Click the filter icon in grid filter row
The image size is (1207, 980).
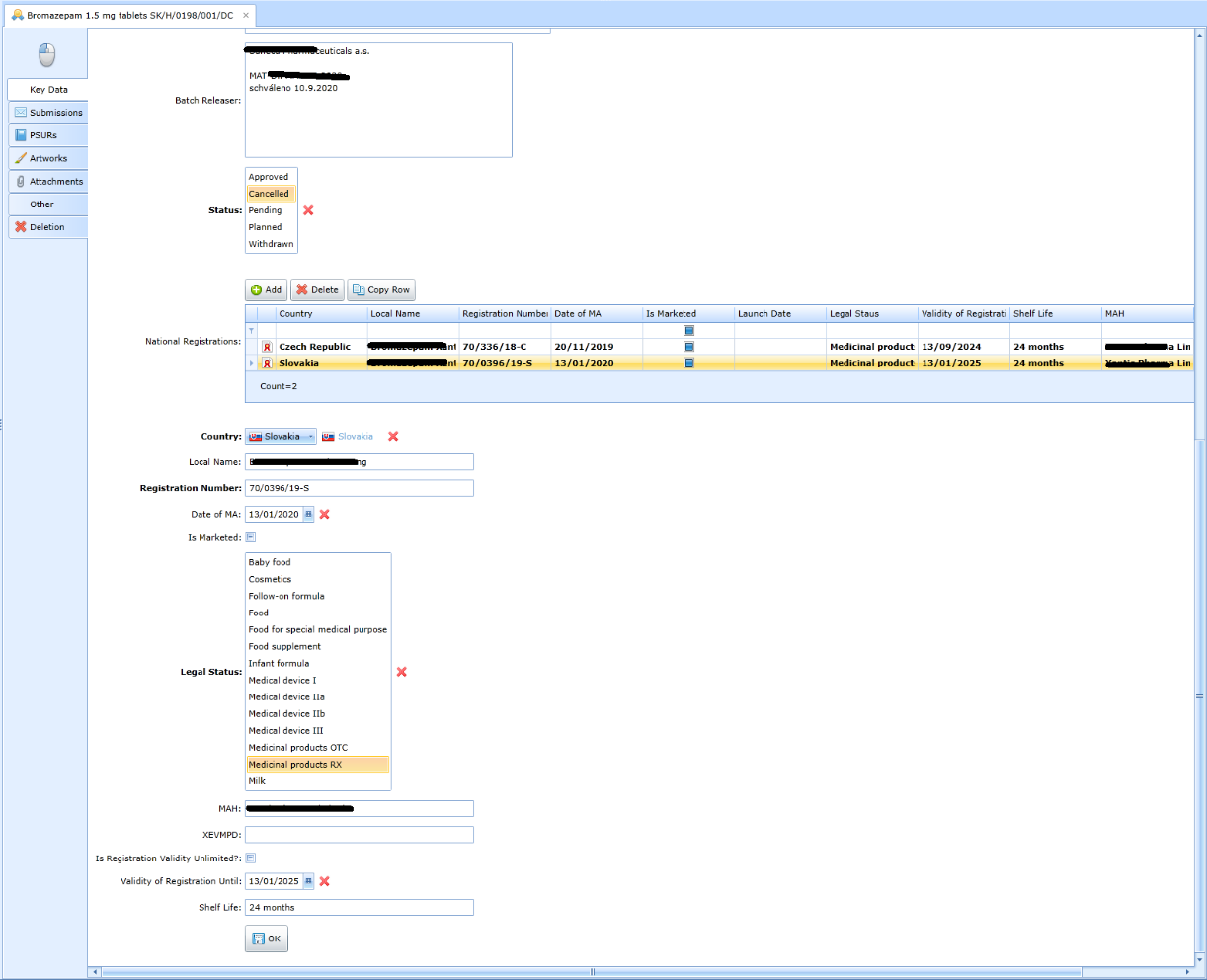(251, 330)
